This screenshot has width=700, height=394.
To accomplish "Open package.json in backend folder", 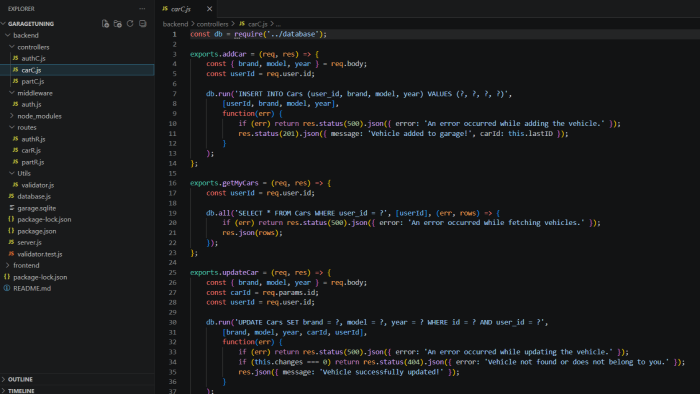I will (x=37, y=231).
